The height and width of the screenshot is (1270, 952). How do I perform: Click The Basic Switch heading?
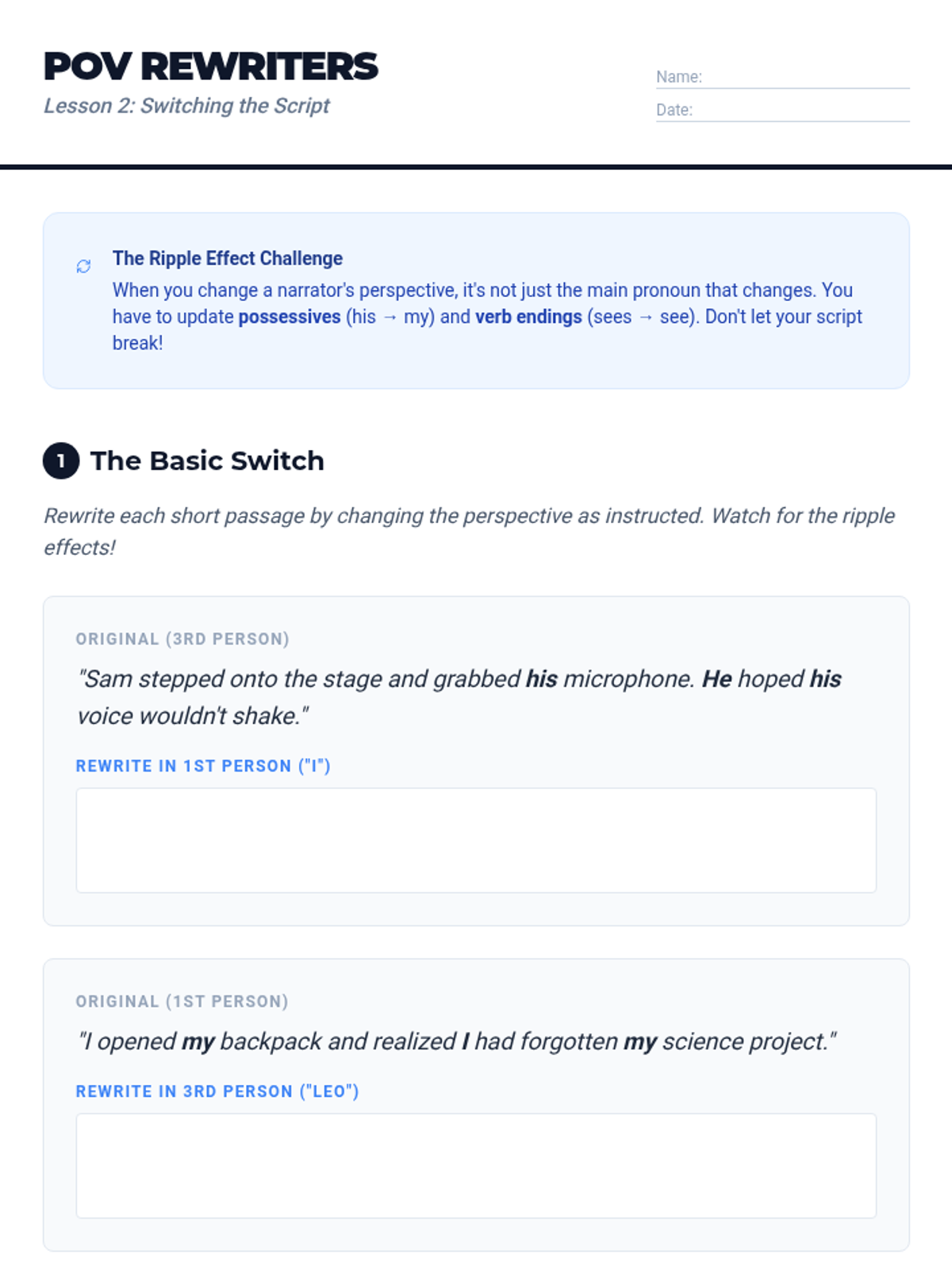coord(207,461)
